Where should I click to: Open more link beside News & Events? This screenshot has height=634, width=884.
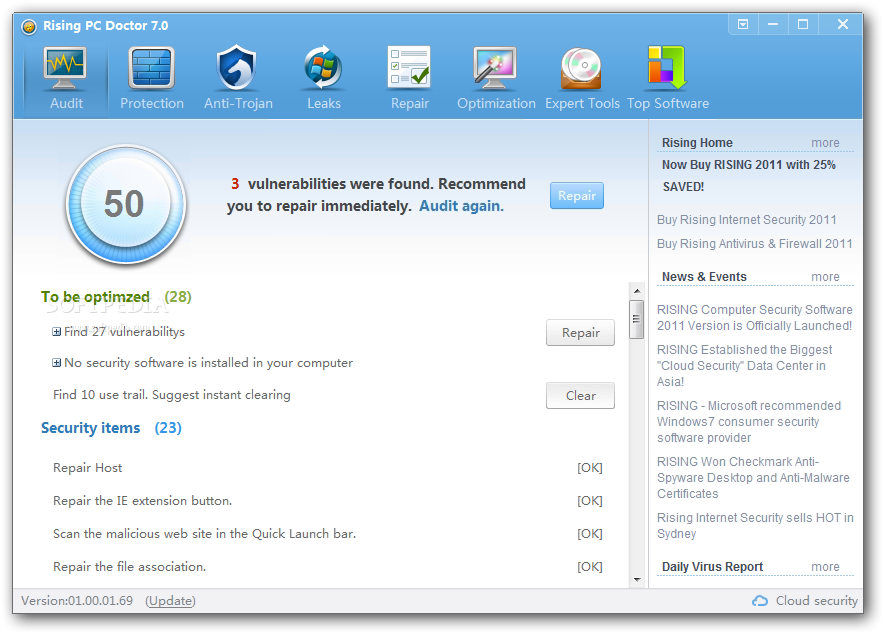point(825,277)
